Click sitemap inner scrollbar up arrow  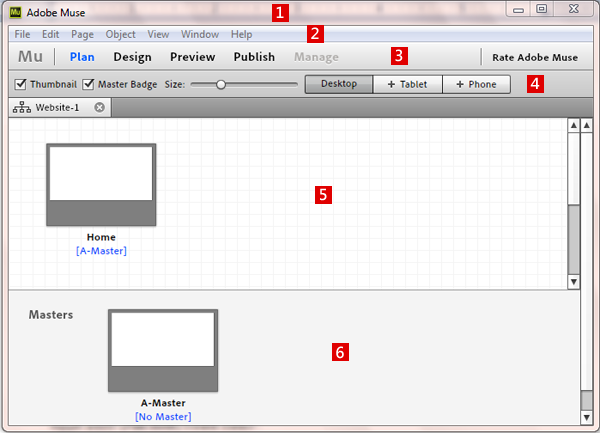tap(574, 125)
